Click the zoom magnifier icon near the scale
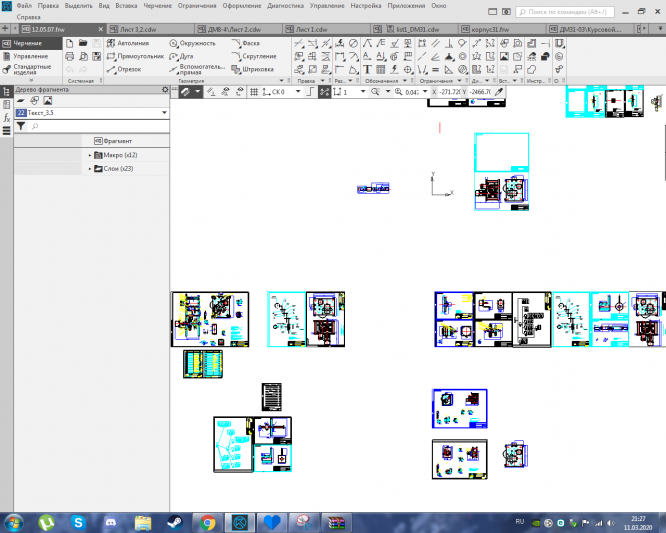 (x=398, y=92)
